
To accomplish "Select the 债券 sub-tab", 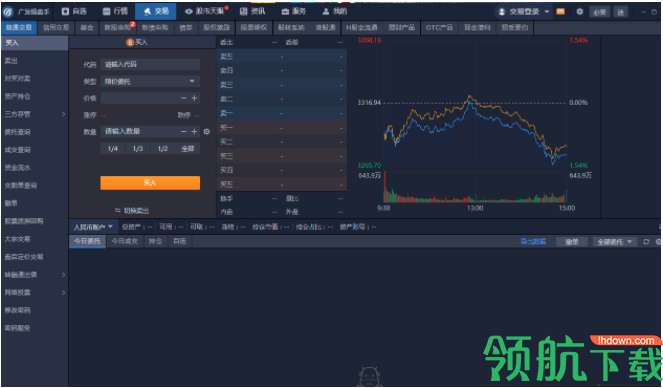I will click(186, 28).
